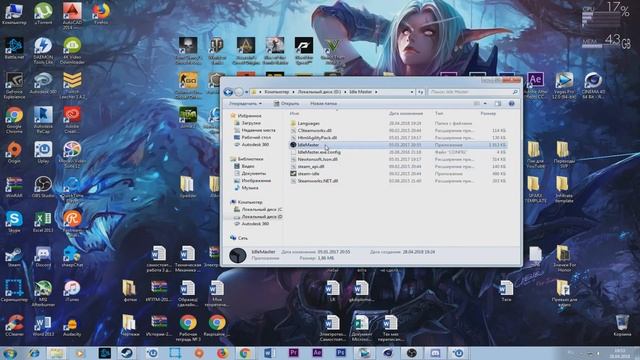This screenshot has width=640, height=360.
Task: Launch Google Chrome from the desktop
Action: coord(14,120)
